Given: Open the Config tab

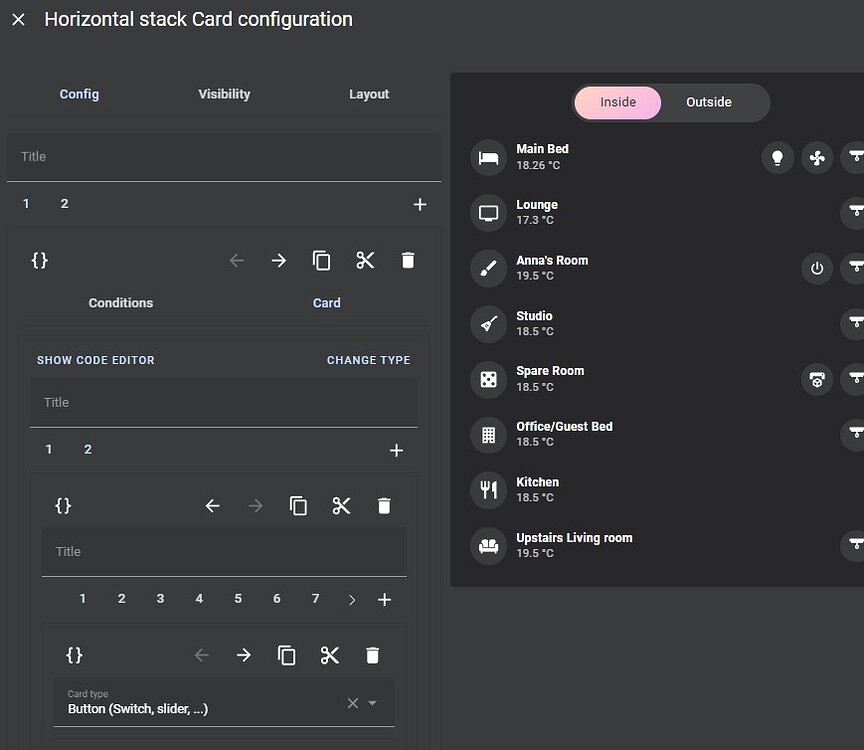Looking at the screenshot, I should [x=79, y=94].
